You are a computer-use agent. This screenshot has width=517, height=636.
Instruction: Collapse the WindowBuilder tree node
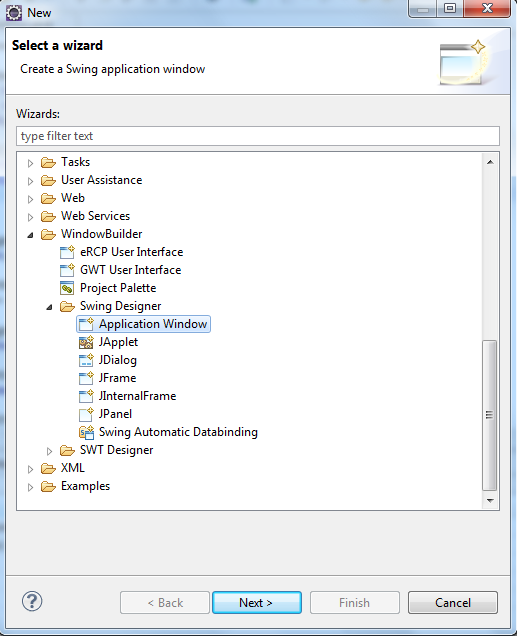click(30, 235)
